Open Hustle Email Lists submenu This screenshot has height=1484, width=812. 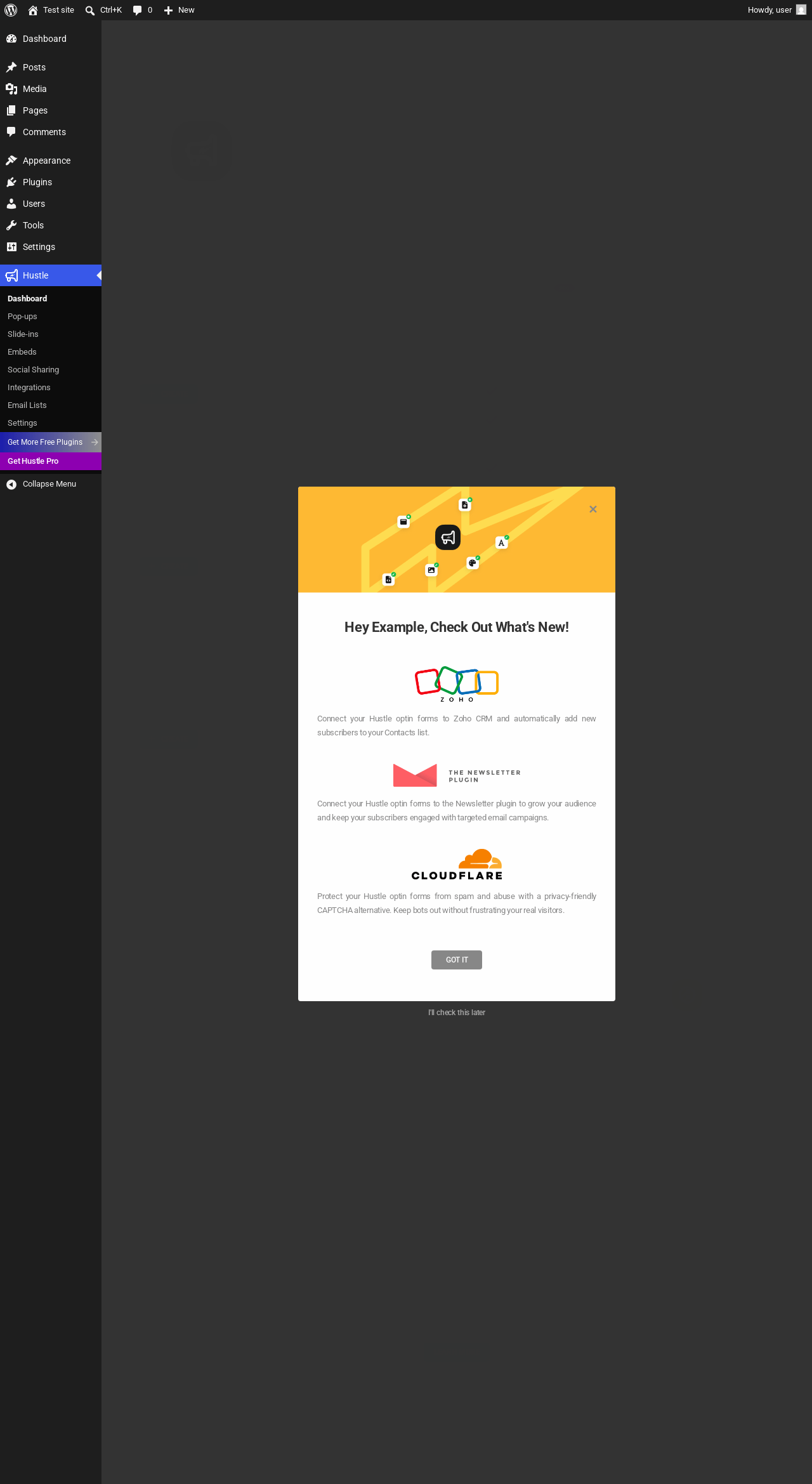(51, 405)
